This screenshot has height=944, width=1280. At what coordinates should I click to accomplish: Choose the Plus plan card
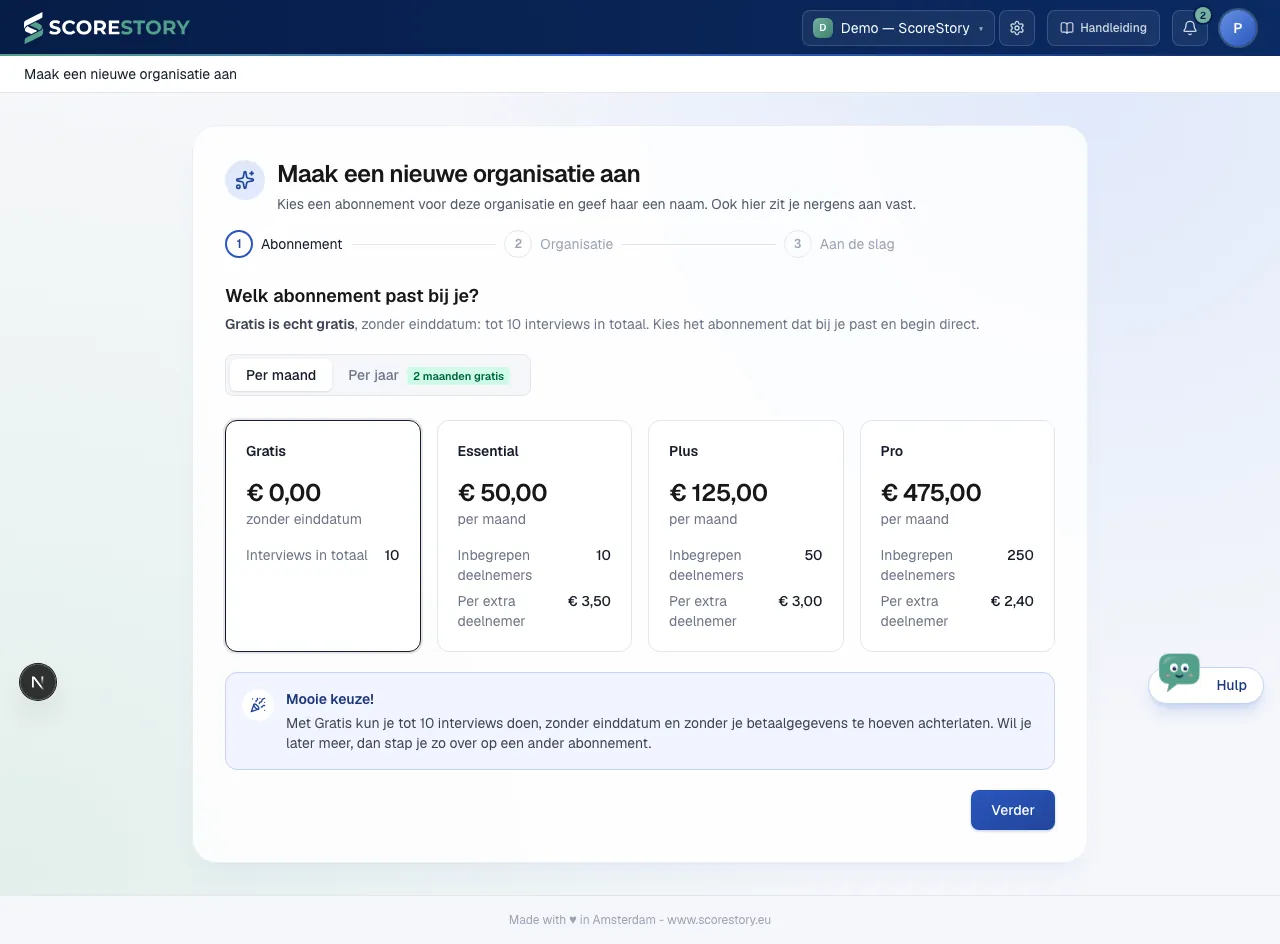[746, 536]
